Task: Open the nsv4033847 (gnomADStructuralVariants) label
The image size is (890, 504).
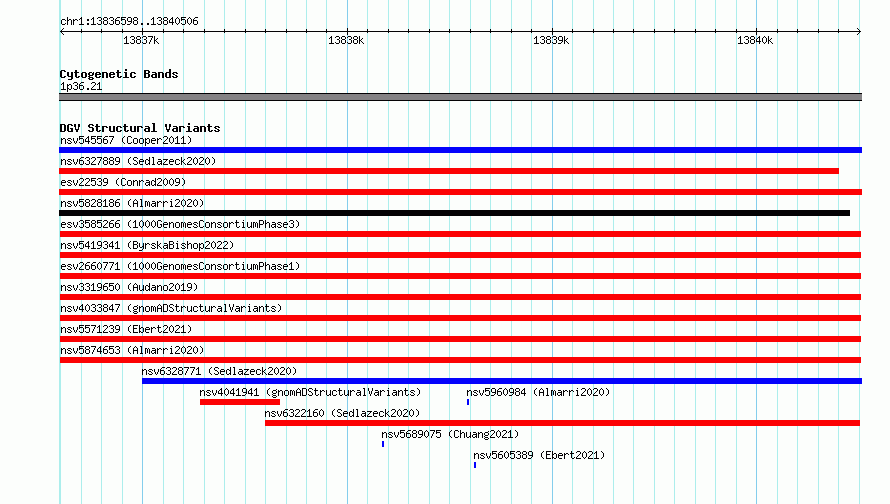Action: (x=171, y=308)
